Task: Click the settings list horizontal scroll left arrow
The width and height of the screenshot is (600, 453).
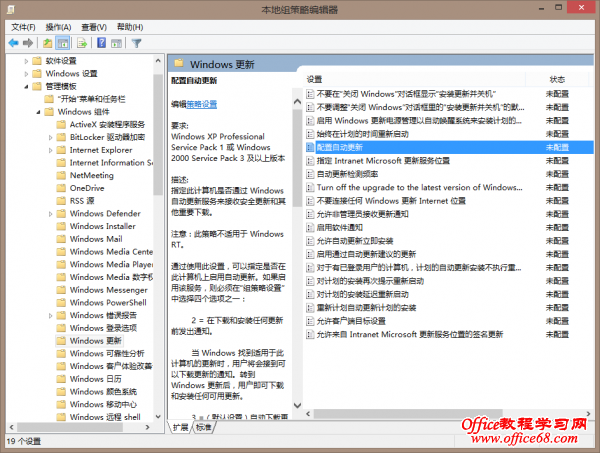Action: tap(308, 414)
